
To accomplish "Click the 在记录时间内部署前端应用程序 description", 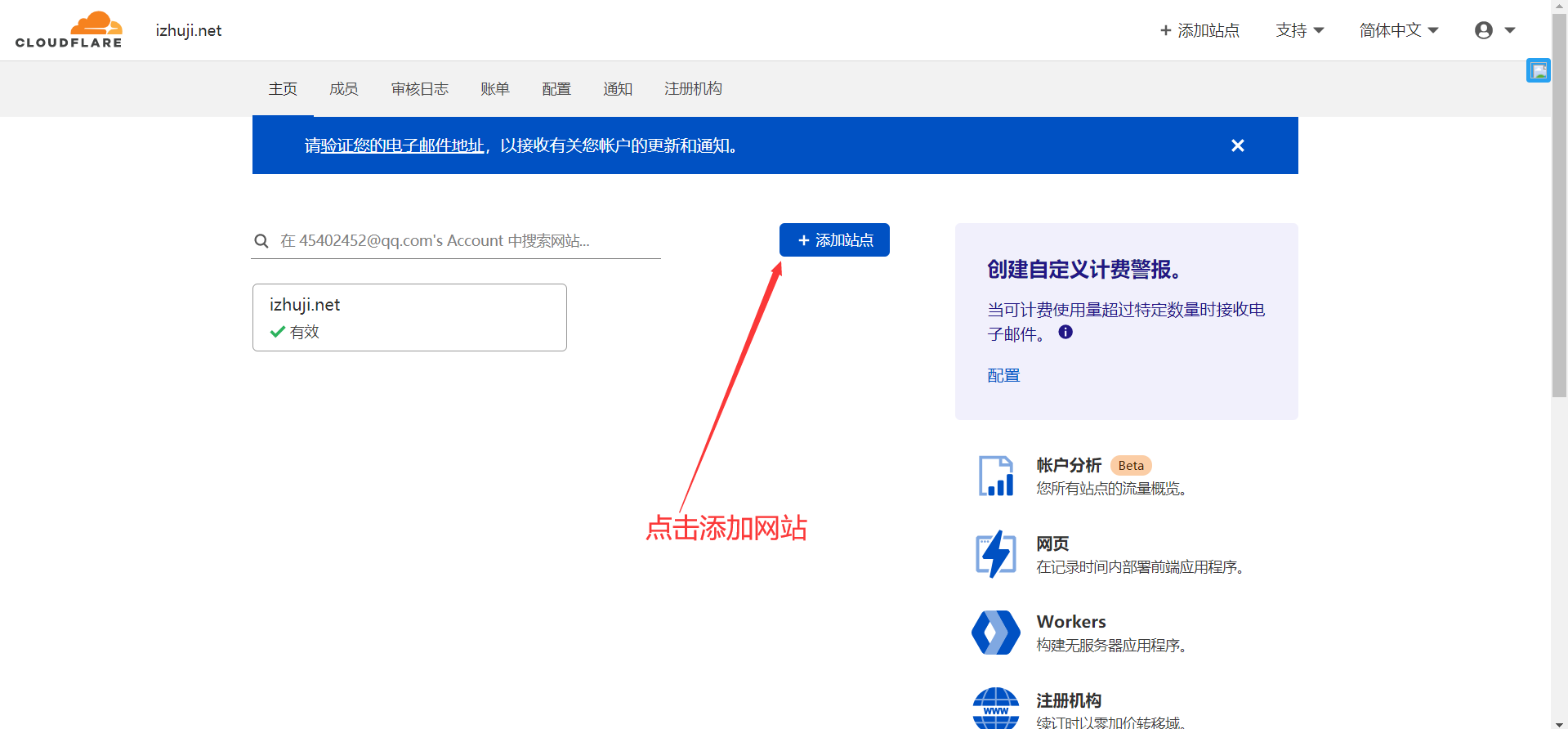I will [1140, 566].
